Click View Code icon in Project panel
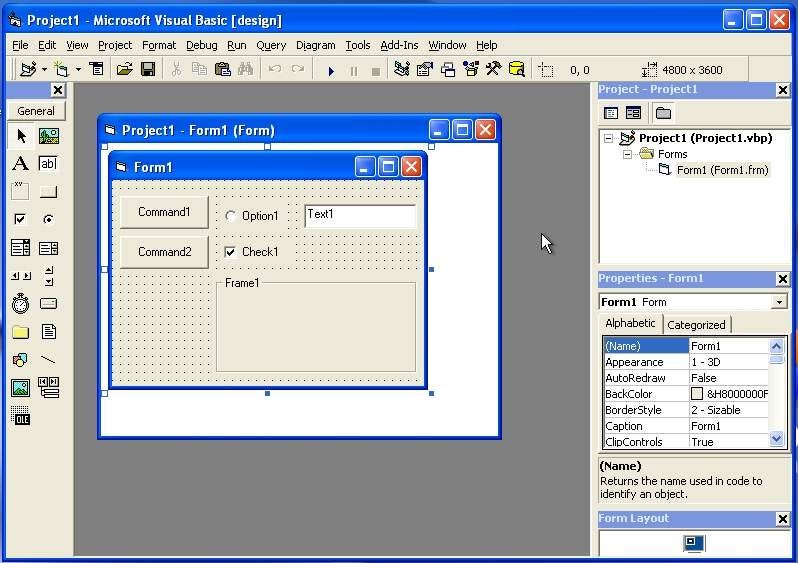 click(611, 112)
